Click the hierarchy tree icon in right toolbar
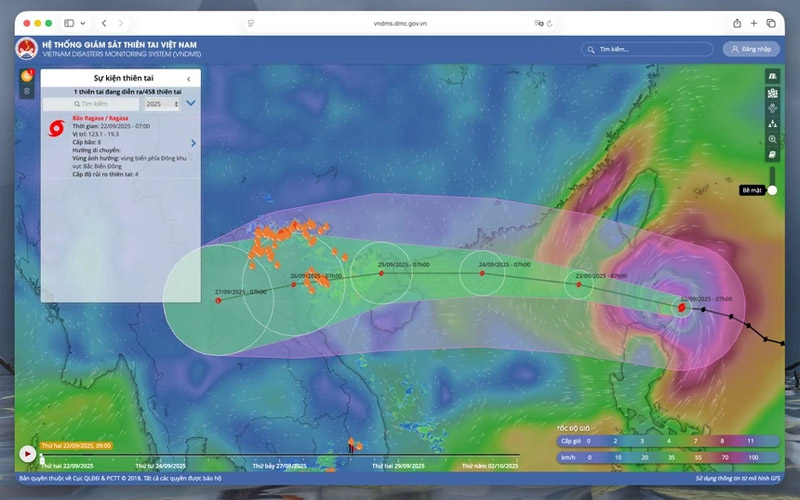Image resolution: width=800 pixels, height=500 pixels. 772,124
